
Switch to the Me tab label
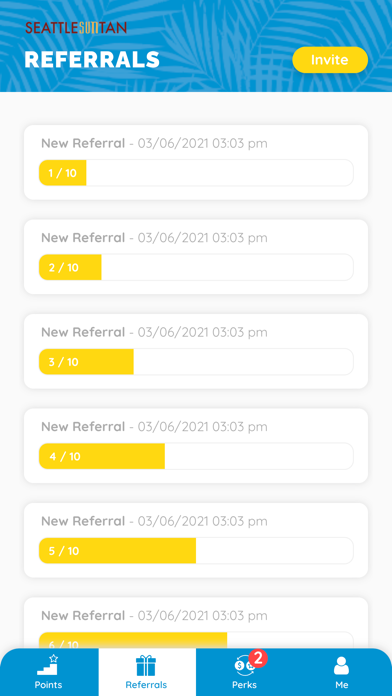(341, 684)
